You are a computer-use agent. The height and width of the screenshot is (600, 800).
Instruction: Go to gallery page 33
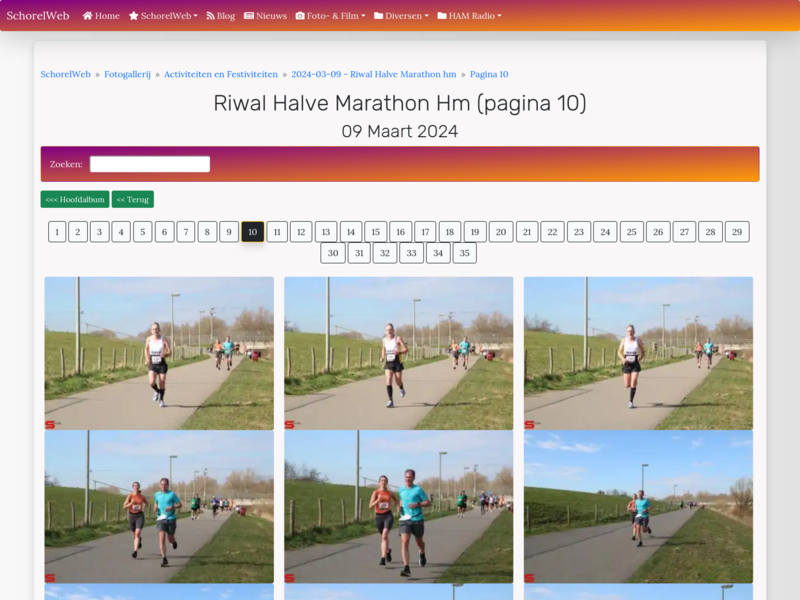click(411, 253)
